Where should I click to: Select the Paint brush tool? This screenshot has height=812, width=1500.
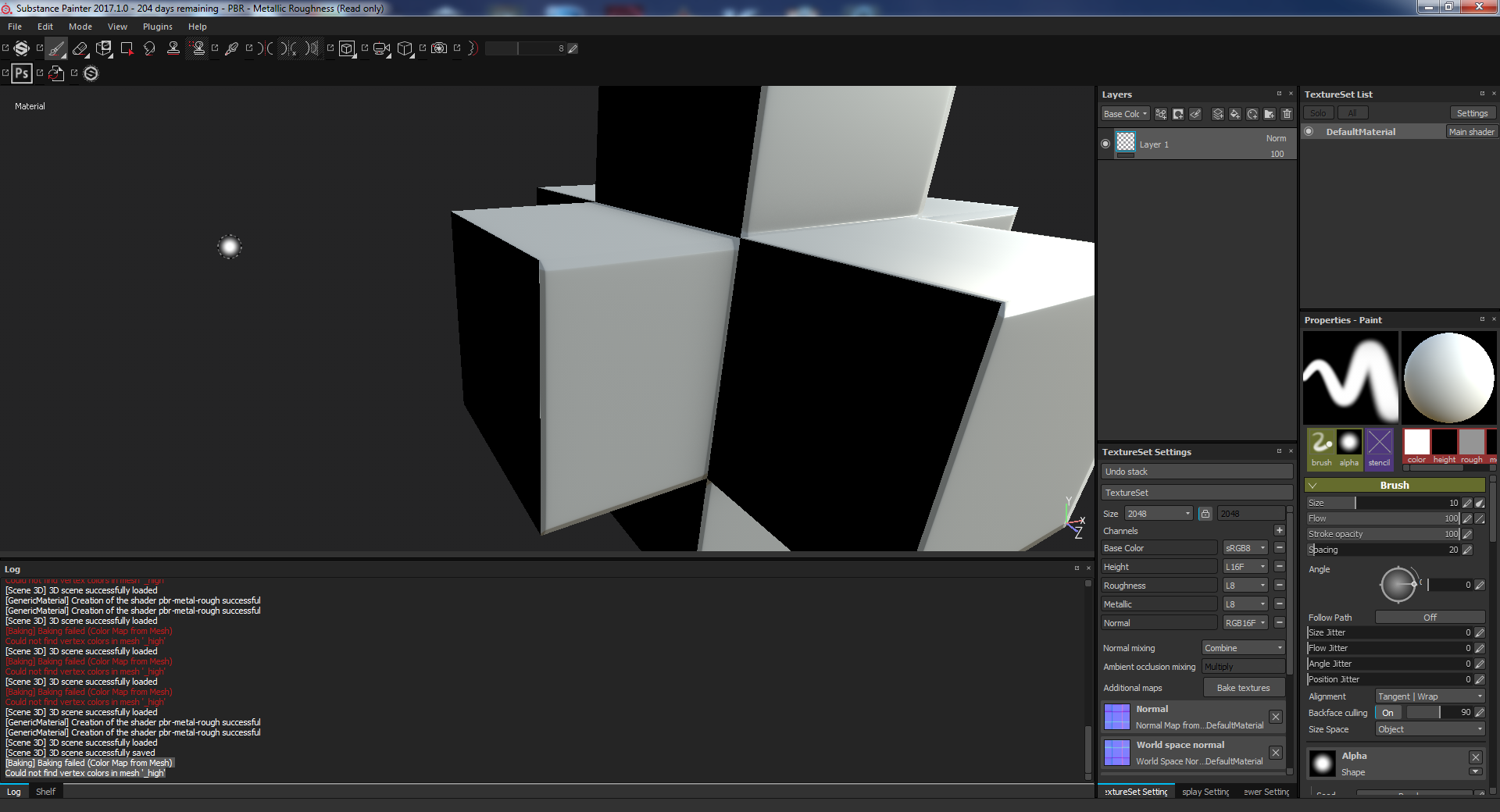pyautogui.click(x=55, y=48)
